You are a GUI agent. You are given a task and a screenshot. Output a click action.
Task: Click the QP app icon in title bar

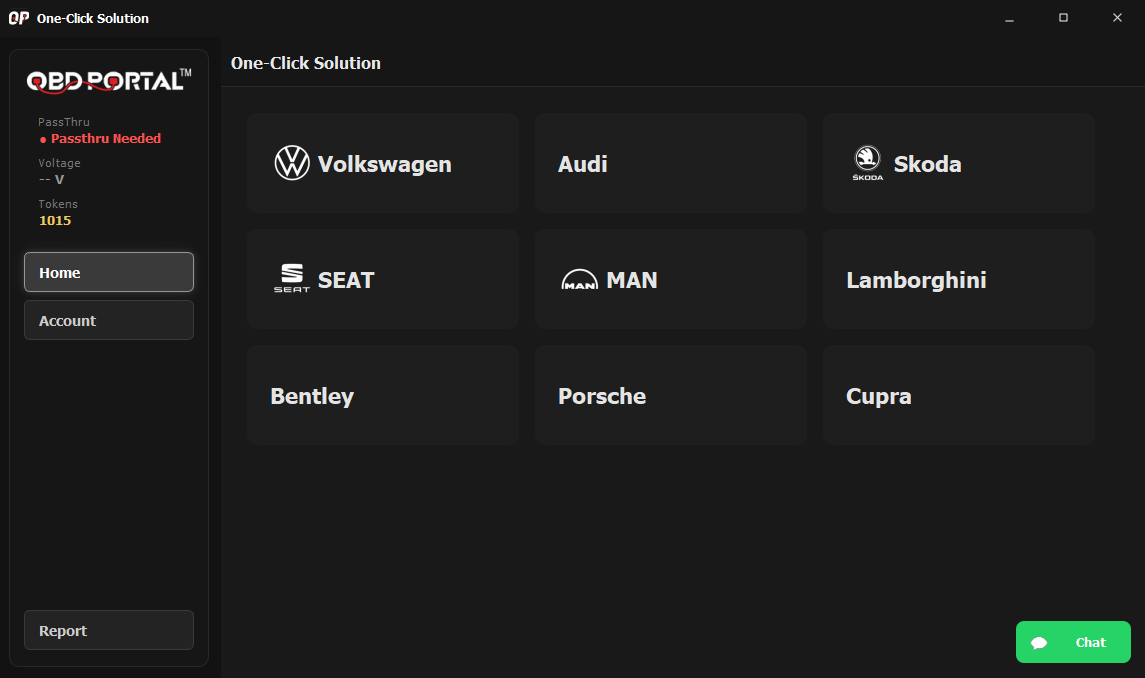19,18
